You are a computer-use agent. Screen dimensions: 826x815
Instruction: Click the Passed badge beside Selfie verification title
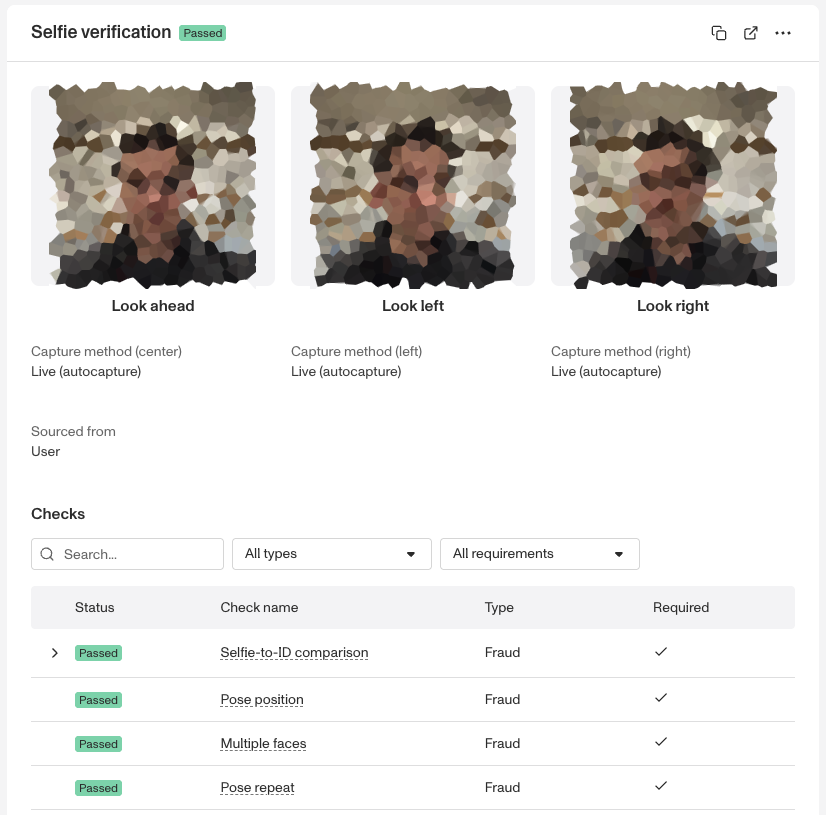point(202,32)
